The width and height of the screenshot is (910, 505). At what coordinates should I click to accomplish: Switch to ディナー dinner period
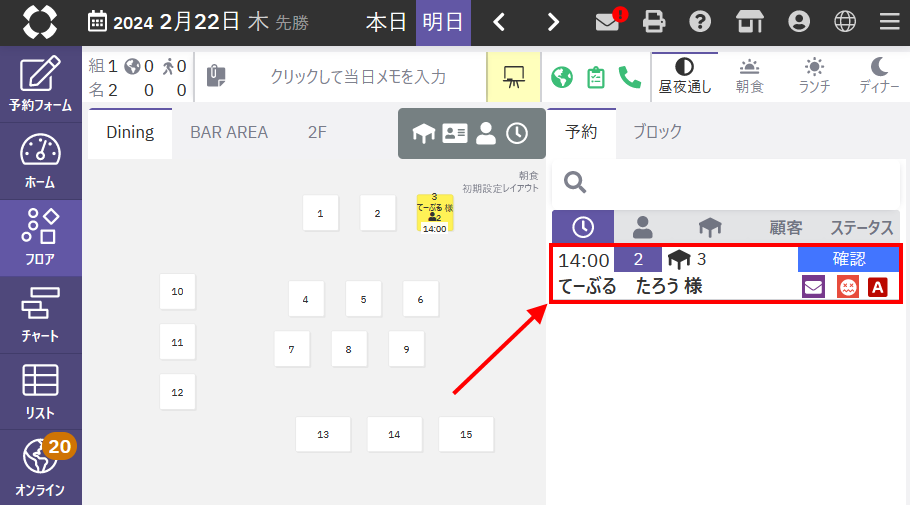879,77
